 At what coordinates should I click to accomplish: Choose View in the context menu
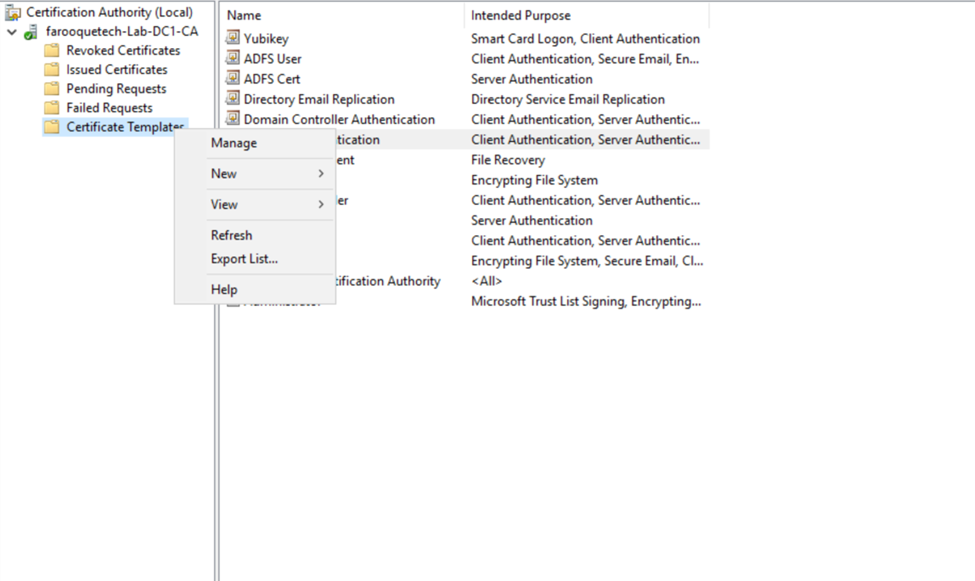coord(224,204)
